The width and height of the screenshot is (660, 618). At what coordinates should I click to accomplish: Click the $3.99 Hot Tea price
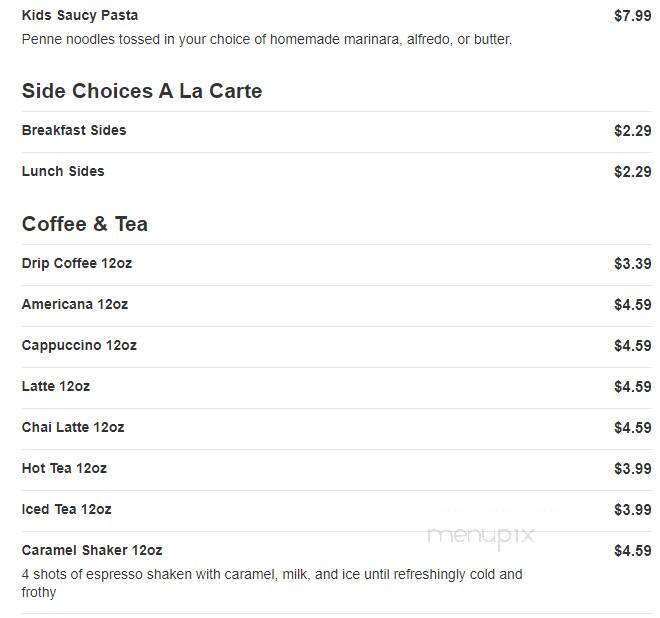pos(633,469)
